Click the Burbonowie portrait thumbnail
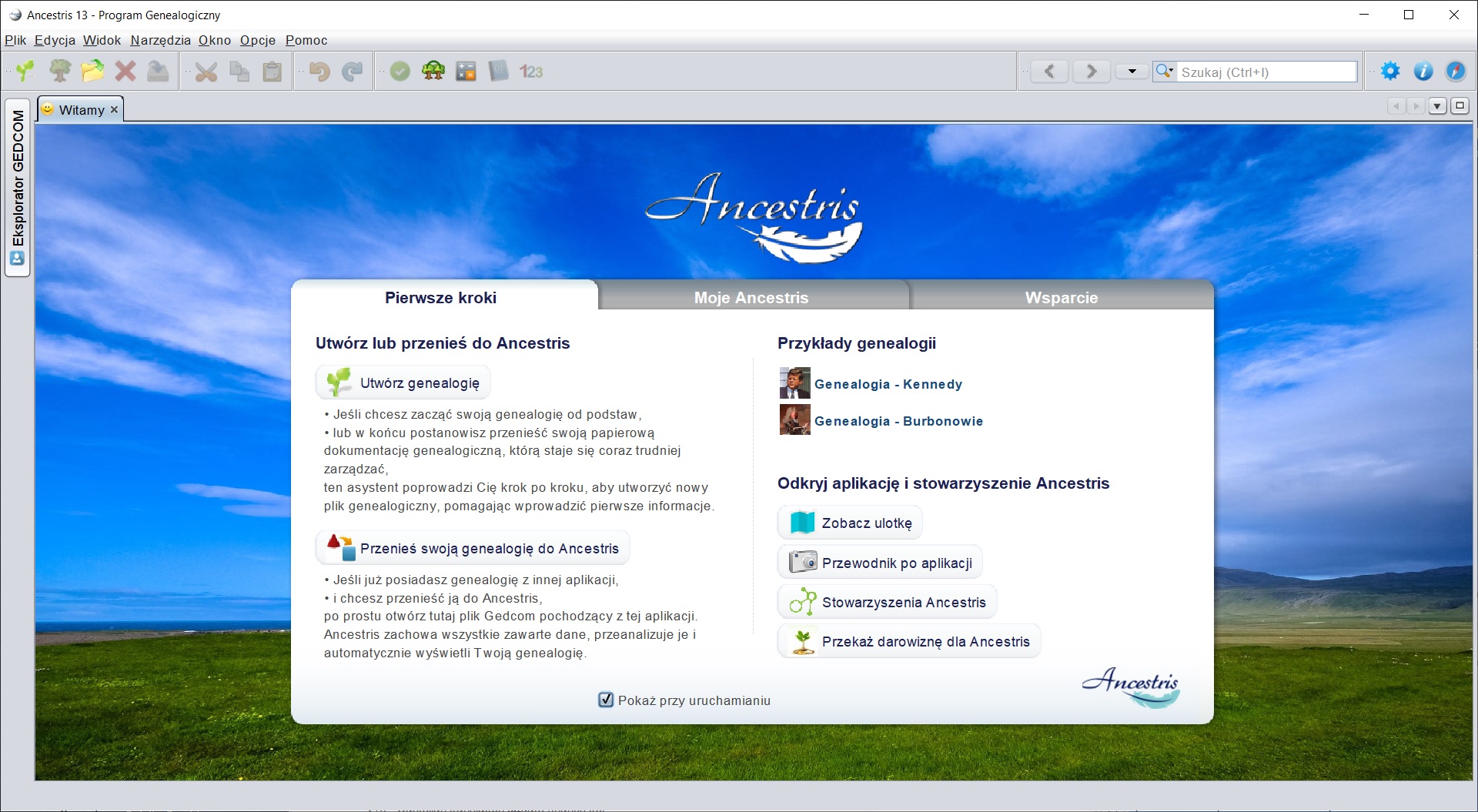Image resolution: width=1478 pixels, height=812 pixels. point(794,420)
